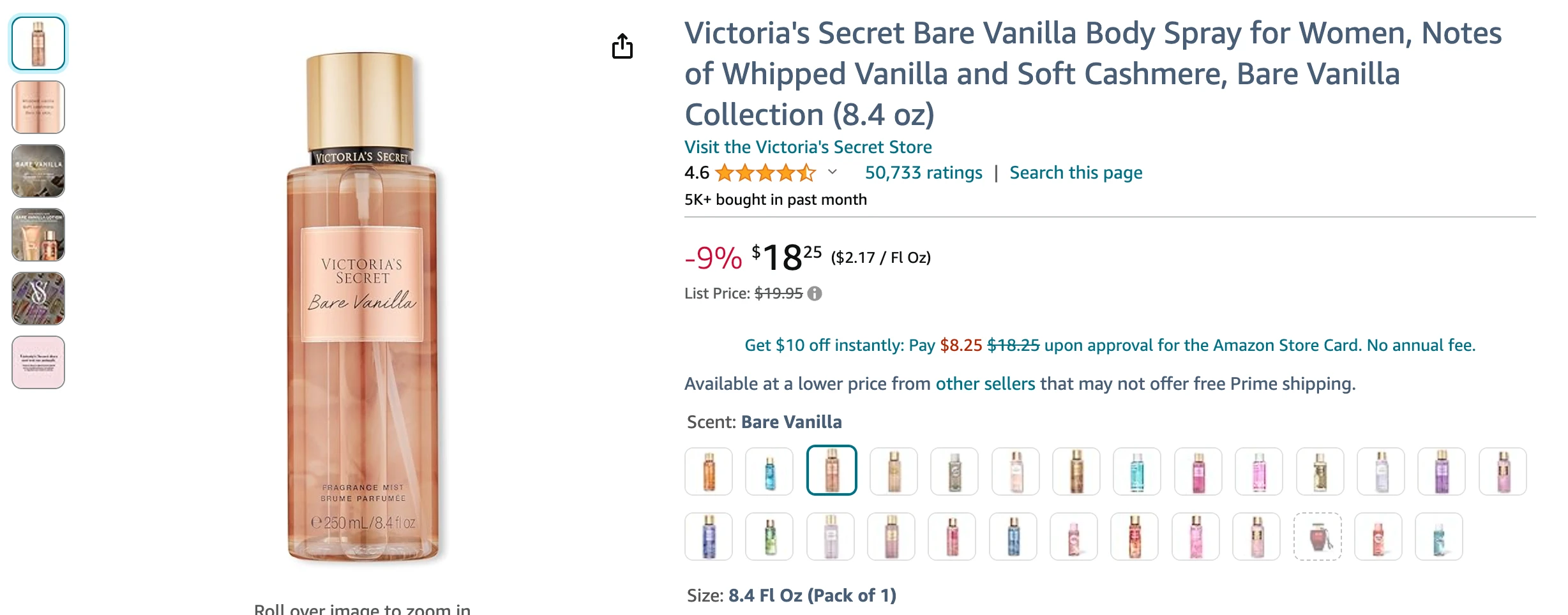Choose the teal bottle scent swatch in top row
The height and width of the screenshot is (615, 1568).
[1136, 471]
